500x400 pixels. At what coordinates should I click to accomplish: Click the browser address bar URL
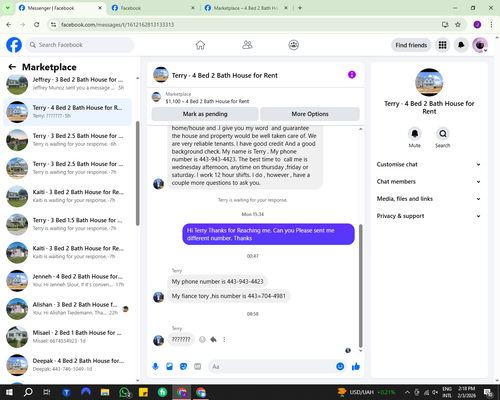(117, 25)
